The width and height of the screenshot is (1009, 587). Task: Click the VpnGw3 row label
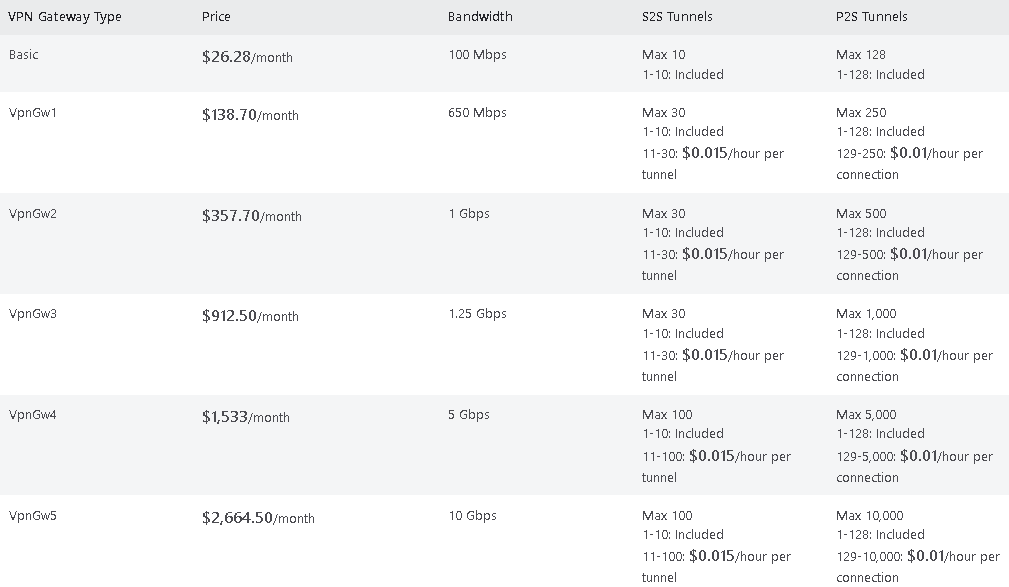(x=33, y=314)
